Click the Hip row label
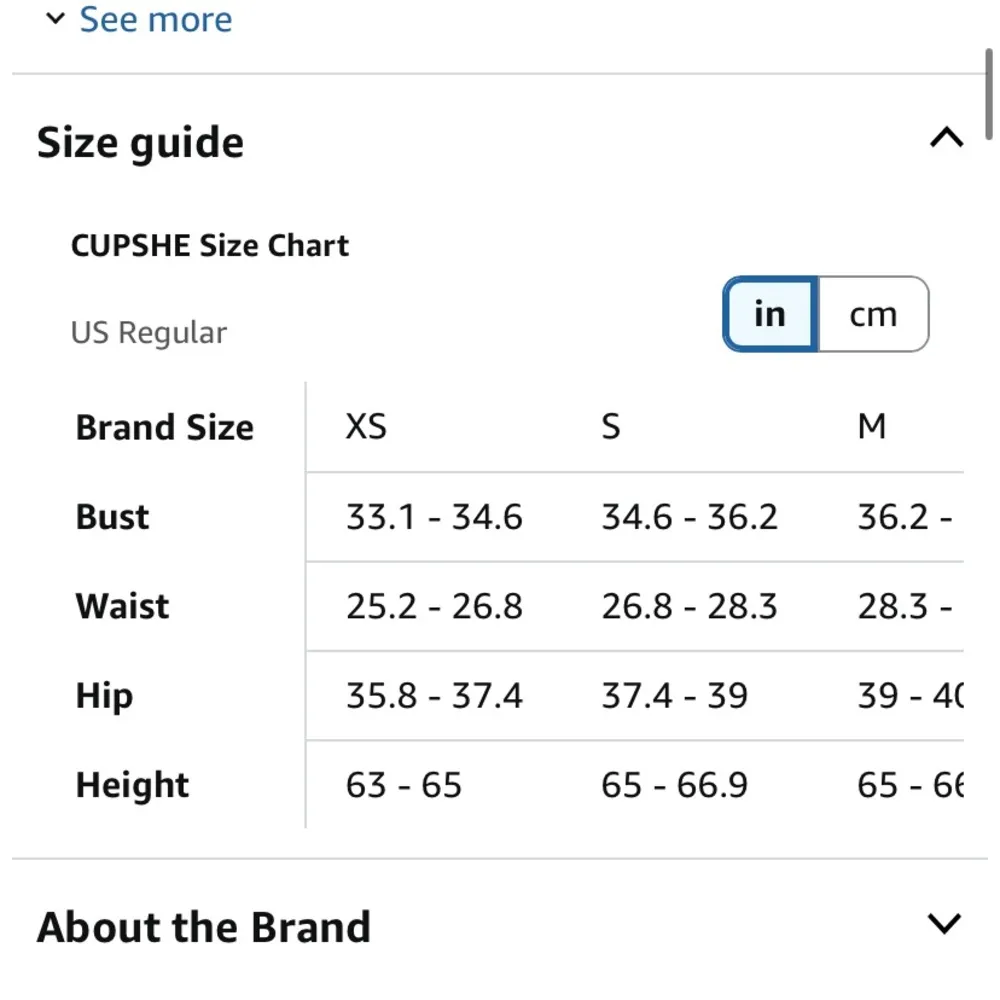The height and width of the screenshot is (1000, 1000). (x=103, y=696)
